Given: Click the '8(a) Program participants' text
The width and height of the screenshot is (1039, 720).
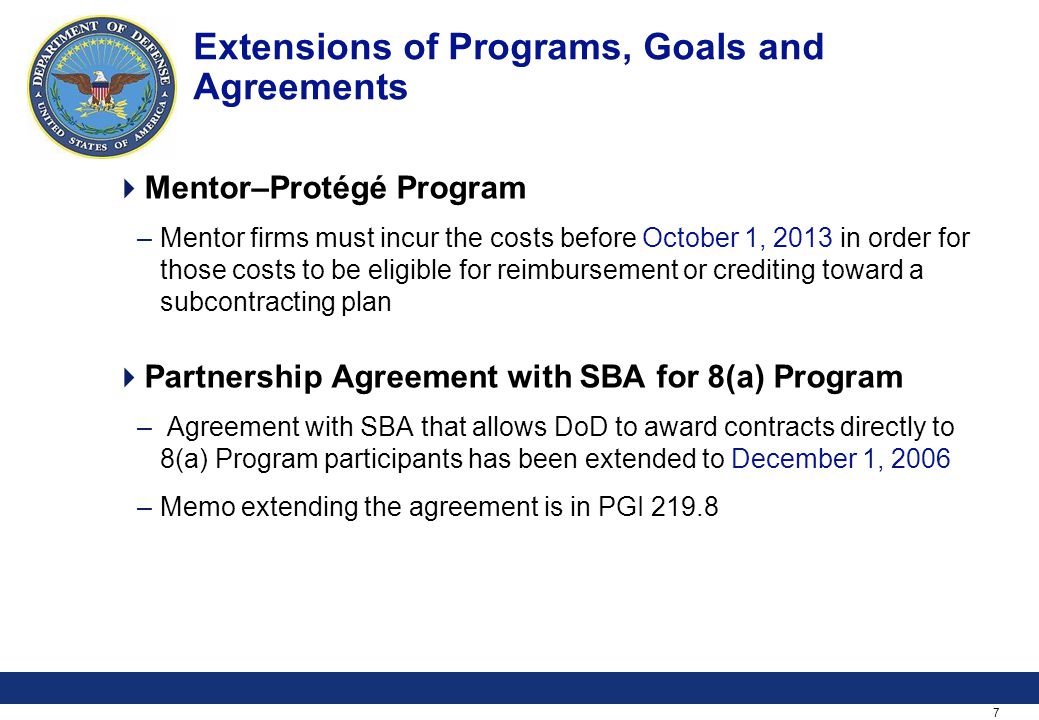Looking at the screenshot, I should click(311, 459).
